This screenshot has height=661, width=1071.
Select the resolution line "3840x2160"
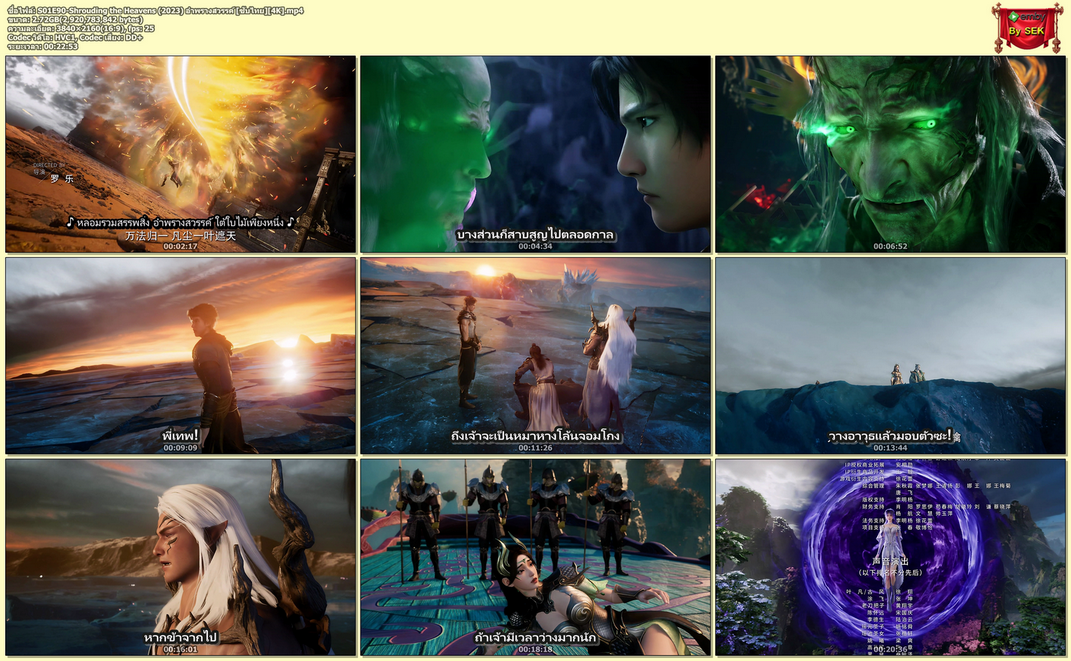tap(81, 29)
